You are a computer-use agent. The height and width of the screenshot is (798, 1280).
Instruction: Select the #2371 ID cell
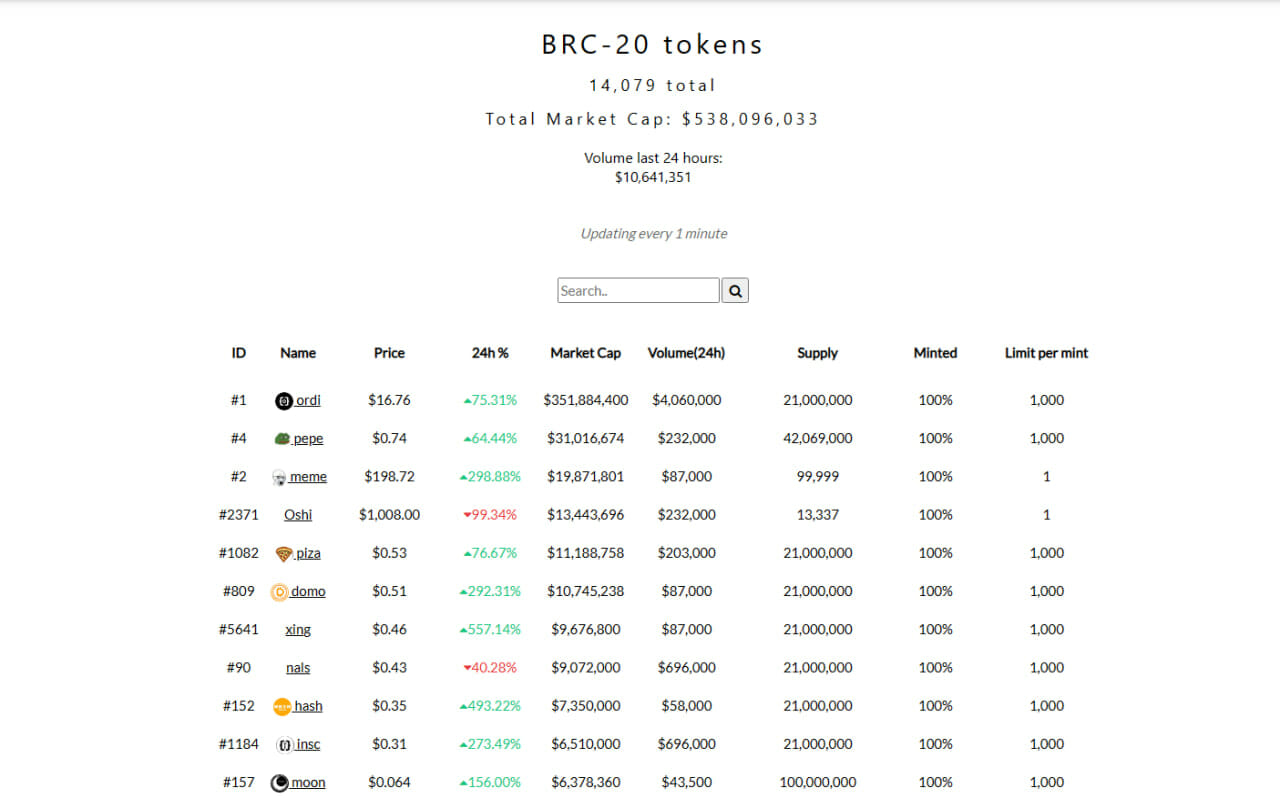239,515
